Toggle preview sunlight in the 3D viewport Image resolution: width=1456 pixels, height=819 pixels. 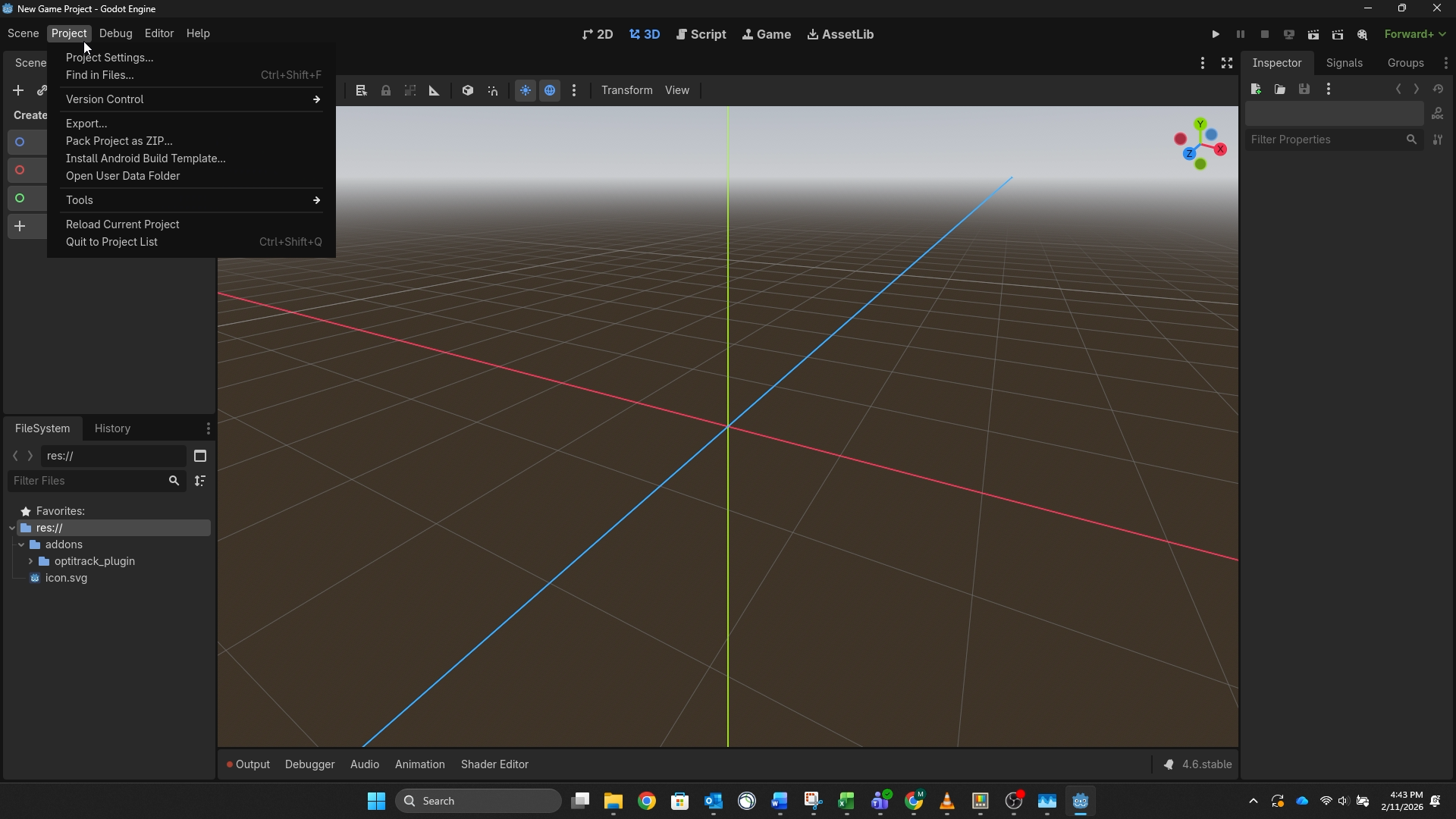pyautogui.click(x=526, y=90)
